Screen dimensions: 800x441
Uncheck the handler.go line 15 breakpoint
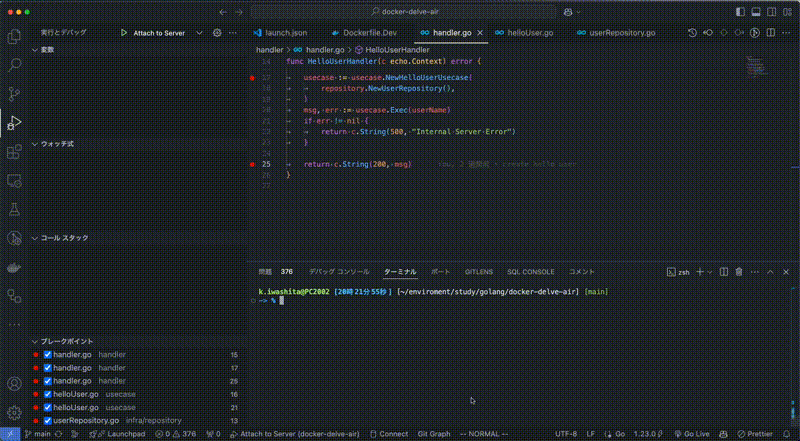pos(47,355)
